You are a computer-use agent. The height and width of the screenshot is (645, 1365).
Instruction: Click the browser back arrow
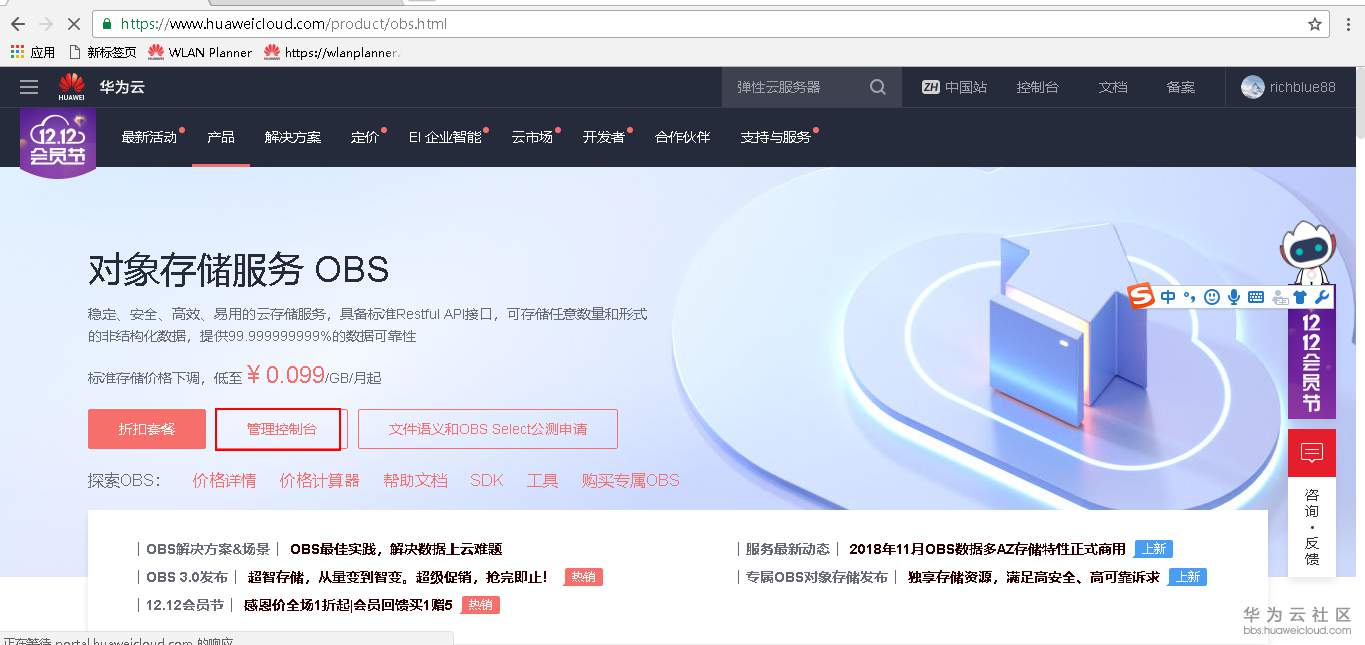(18, 24)
